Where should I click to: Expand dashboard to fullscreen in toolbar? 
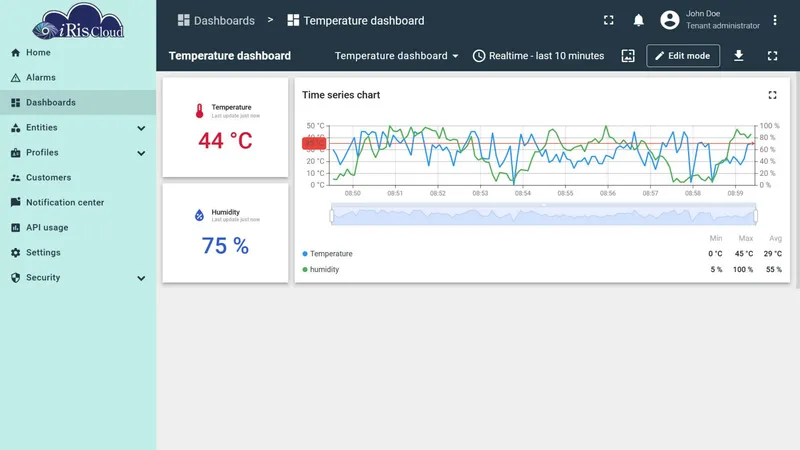(x=772, y=56)
